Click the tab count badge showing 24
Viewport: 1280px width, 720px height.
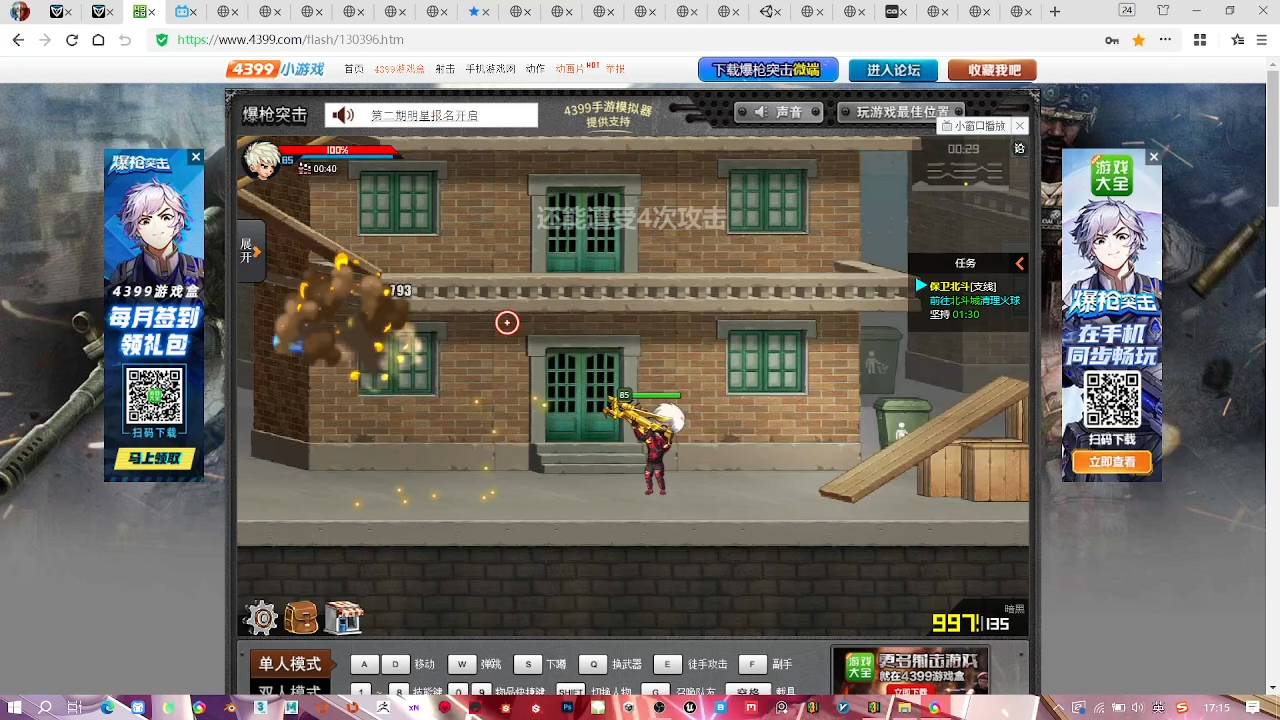tap(1127, 10)
